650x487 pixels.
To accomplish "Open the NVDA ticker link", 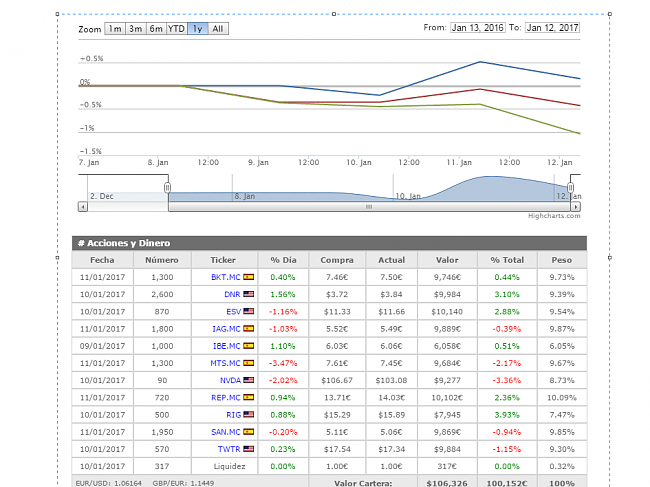I will [x=230, y=380].
